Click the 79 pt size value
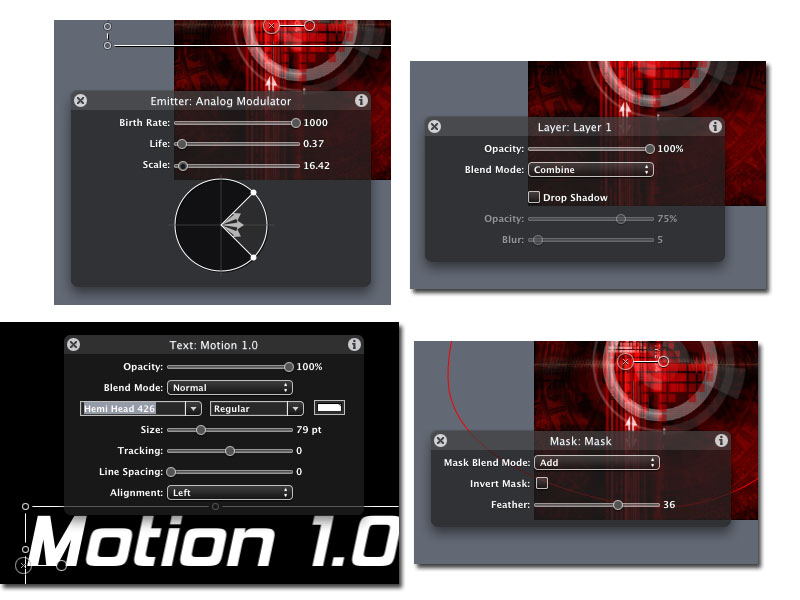 point(309,430)
